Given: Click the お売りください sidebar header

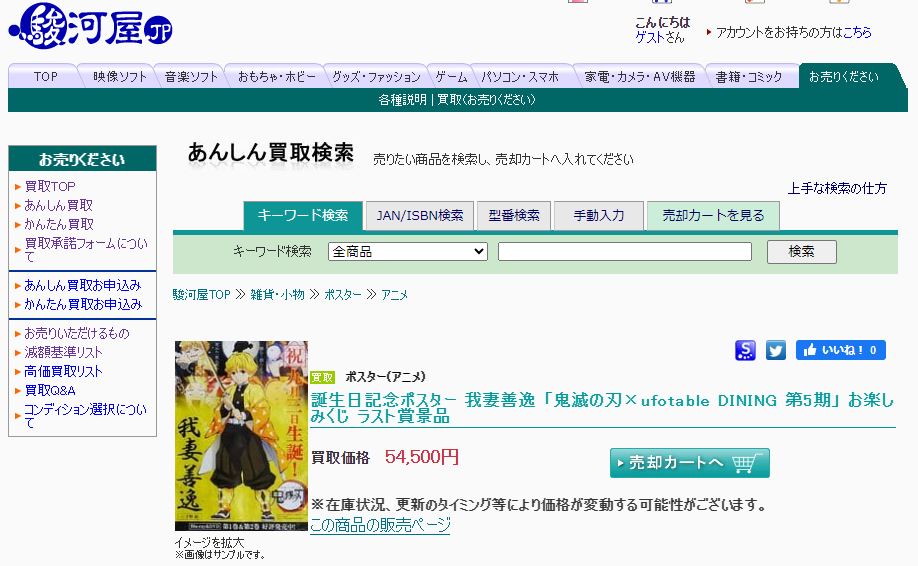Looking at the screenshot, I should click(x=82, y=159).
